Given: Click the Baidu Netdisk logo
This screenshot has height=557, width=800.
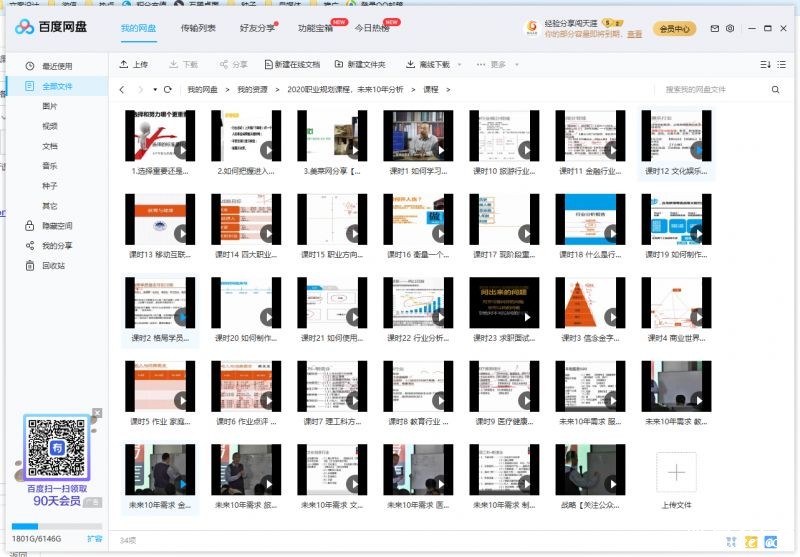Looking at the screenshot, I should [x=51, y=27].
